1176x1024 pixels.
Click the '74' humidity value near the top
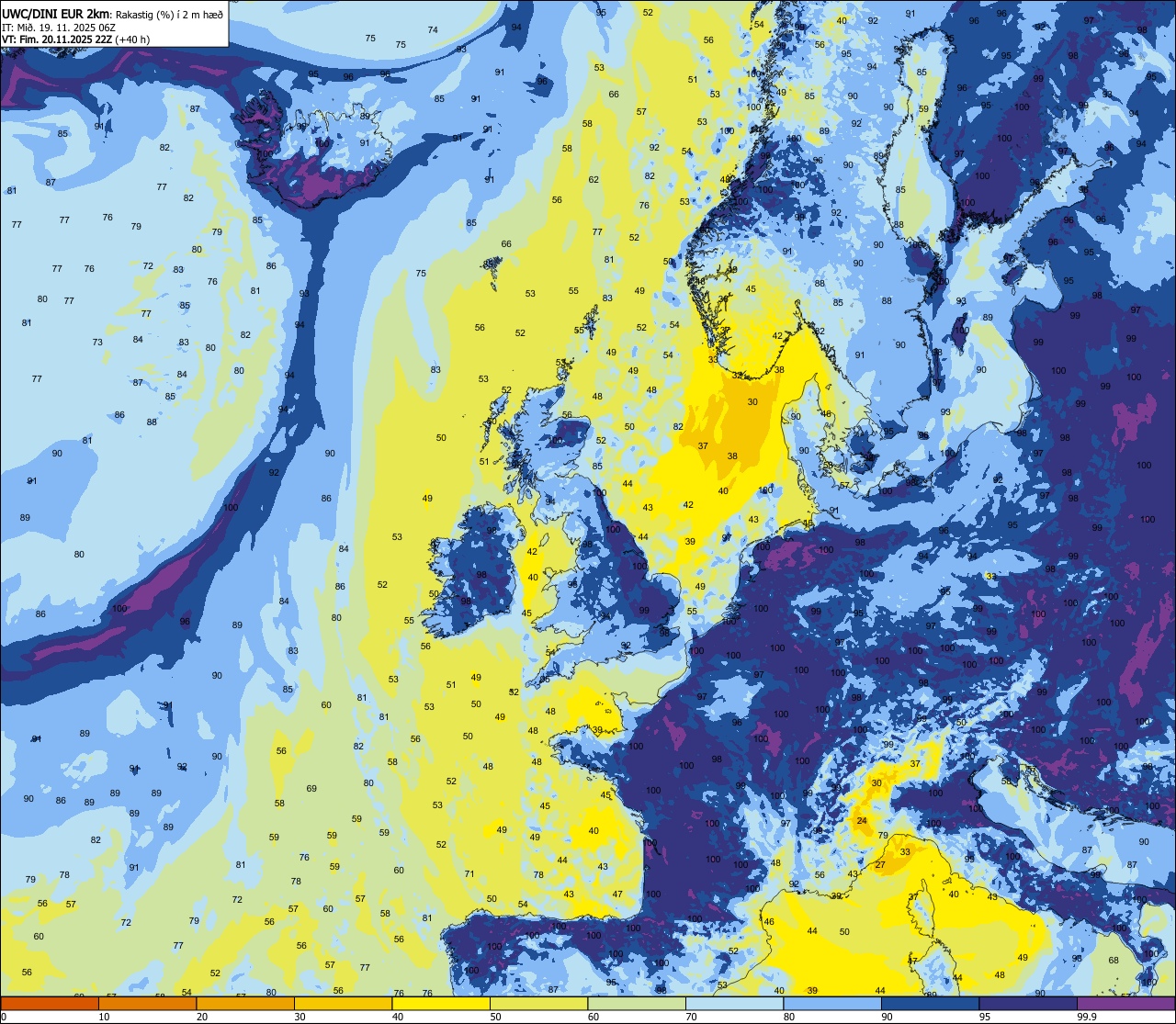click(x=433, y=29)
